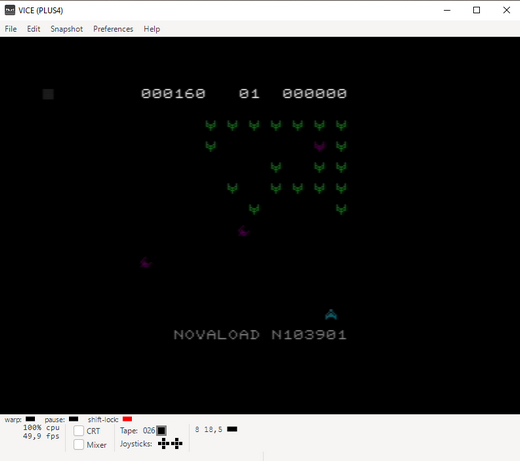Click the 100% cpu status text
This screenshot has width=520, height=461.
(41, 428)
